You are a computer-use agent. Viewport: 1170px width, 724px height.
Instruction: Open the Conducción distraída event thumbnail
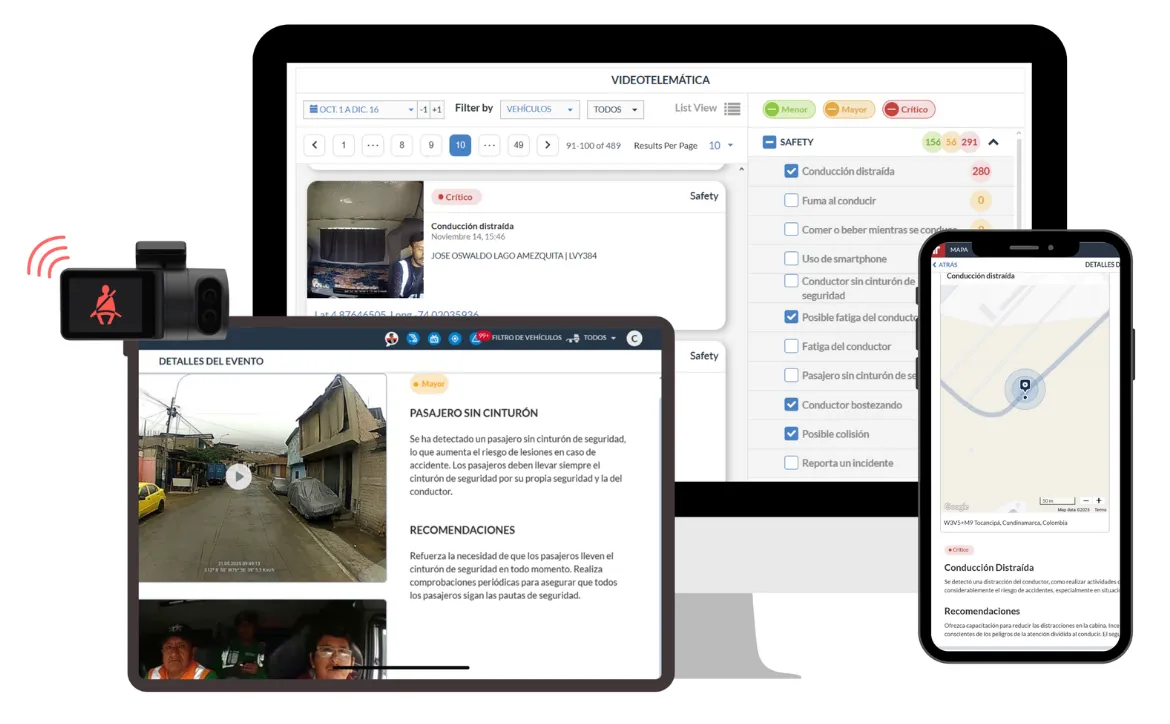365,239
